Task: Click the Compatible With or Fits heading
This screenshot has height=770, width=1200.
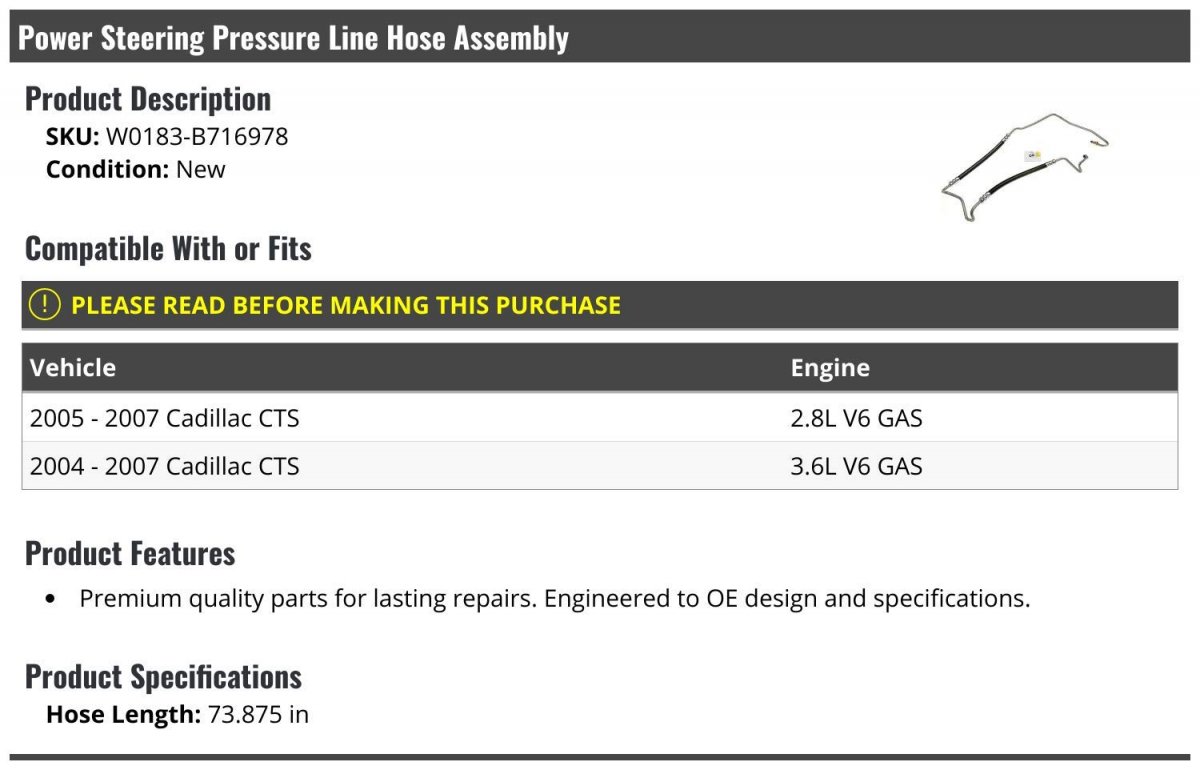Action: (x=168, y=248)
